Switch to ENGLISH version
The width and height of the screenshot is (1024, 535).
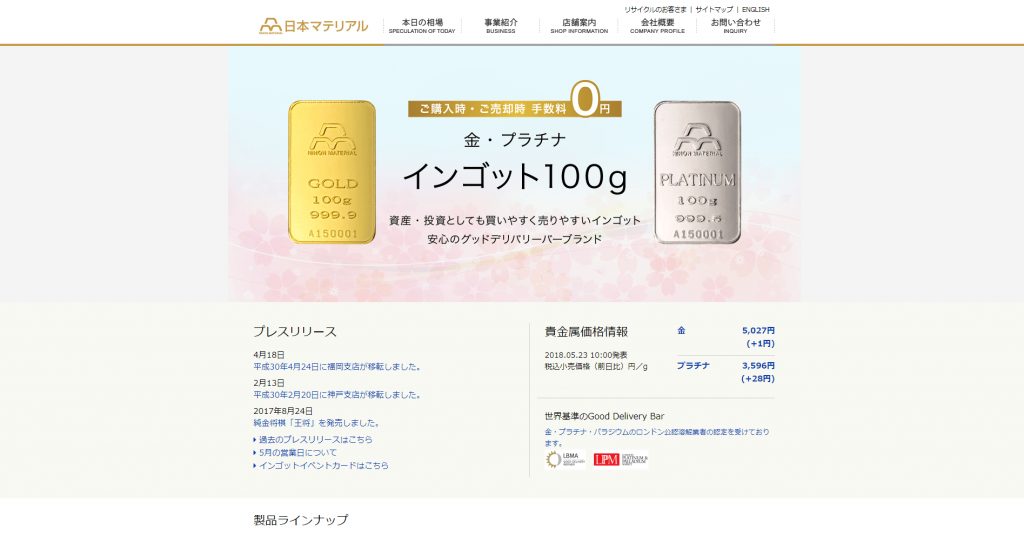[x=756, y=10]
